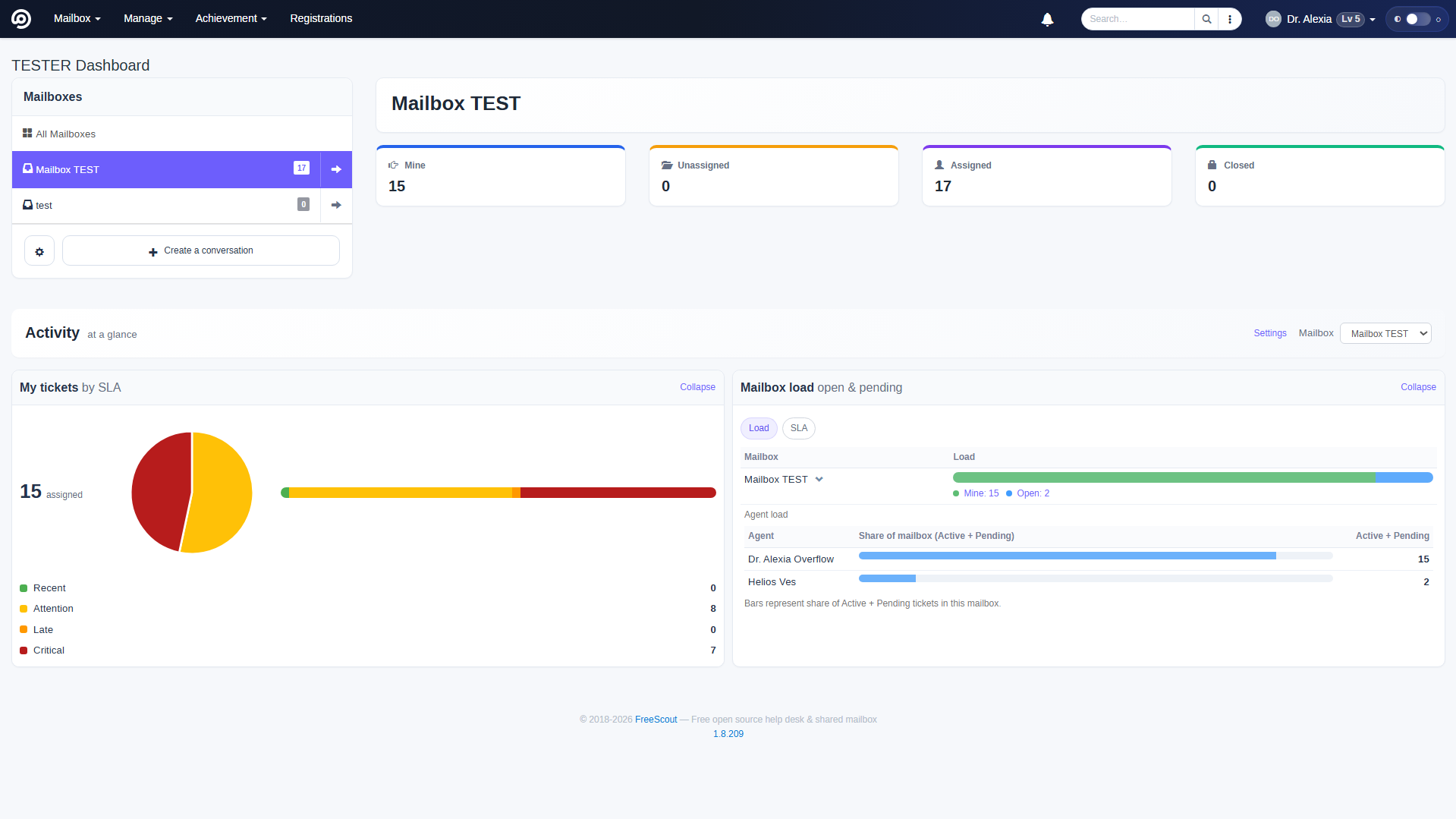Click the Closed lock icon
The width and height of the screenshot is (1456, 819).
tap(1212, 165)
